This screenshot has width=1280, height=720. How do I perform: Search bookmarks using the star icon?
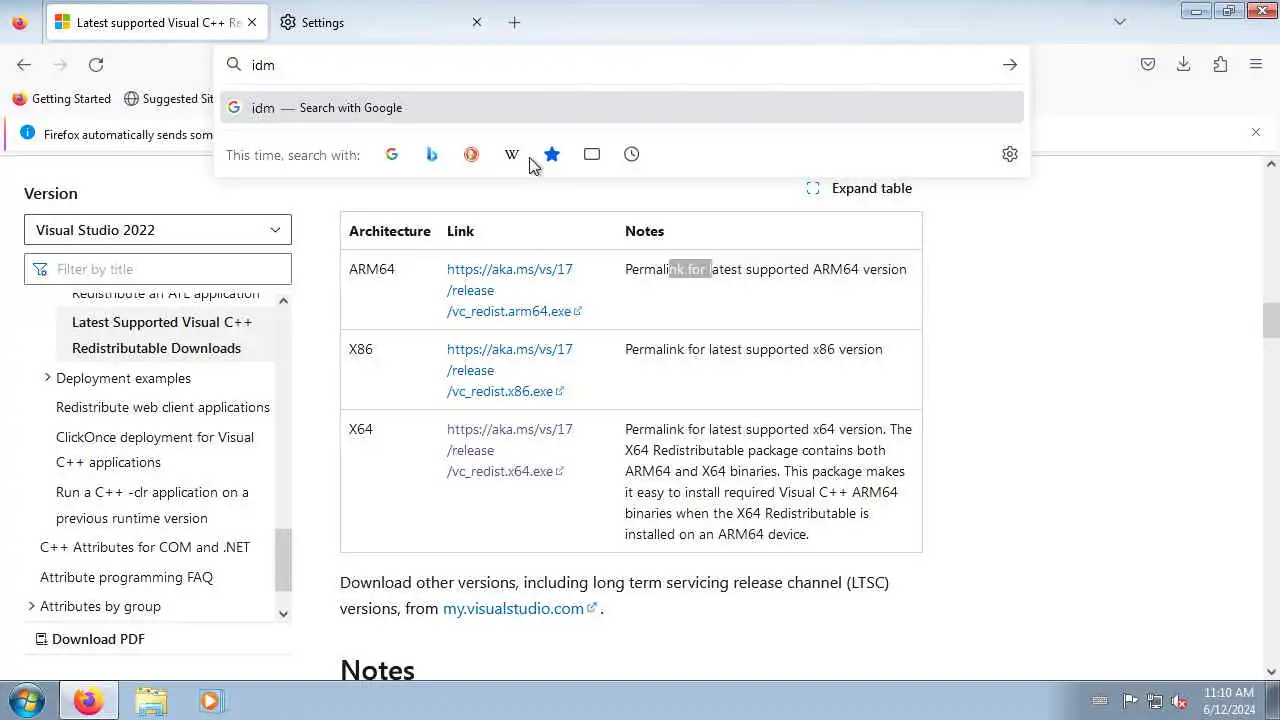[x=552, y=154]
